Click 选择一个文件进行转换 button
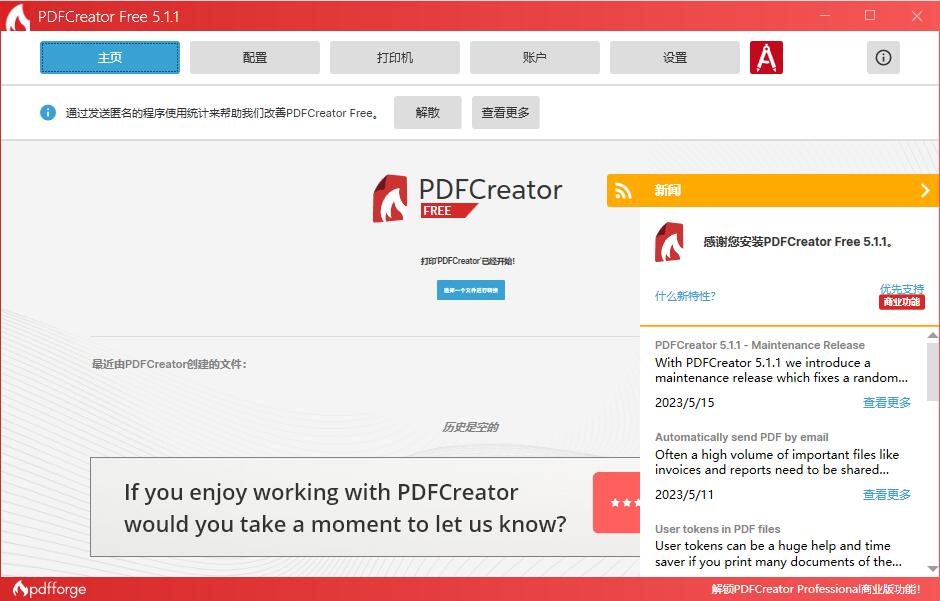 coord(470,290)
